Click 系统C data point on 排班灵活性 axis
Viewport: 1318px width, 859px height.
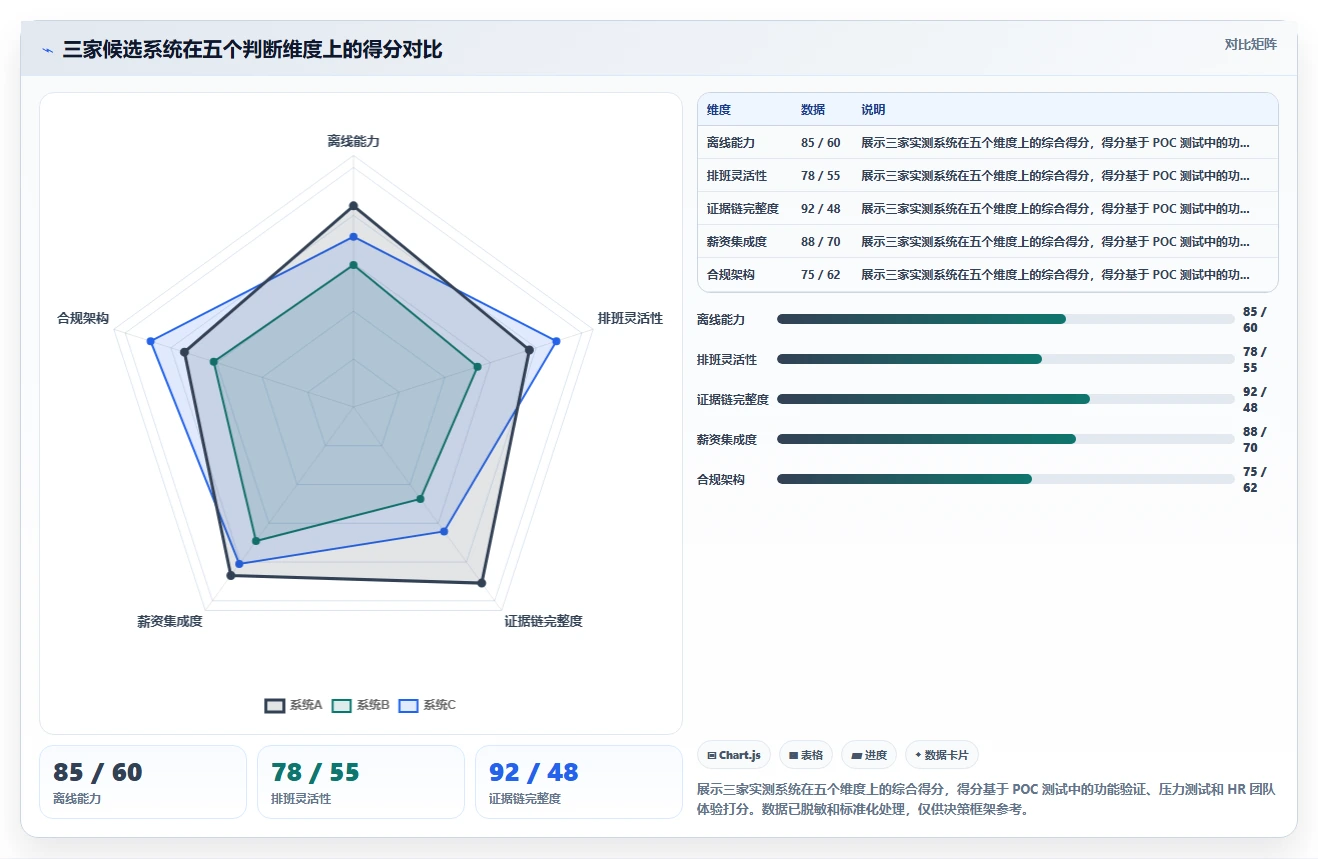556,341
